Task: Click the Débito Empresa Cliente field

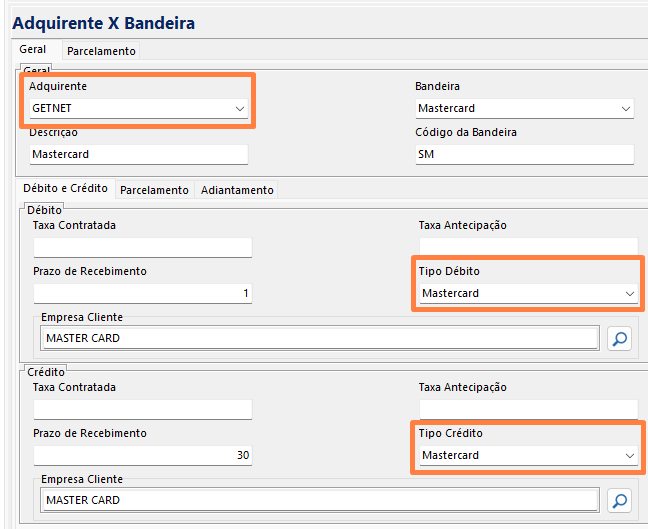Action: [320, 339]
